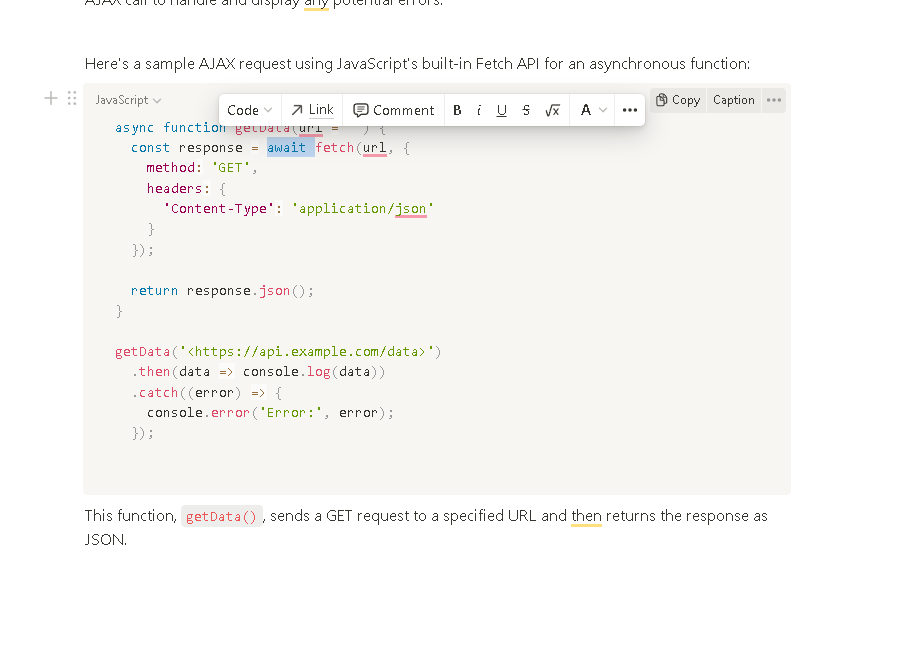The width and height of the screenshot is (898, 668).
Task: Click the underlined word 'then' in the paragraph
Action: (x=586, y=516)
